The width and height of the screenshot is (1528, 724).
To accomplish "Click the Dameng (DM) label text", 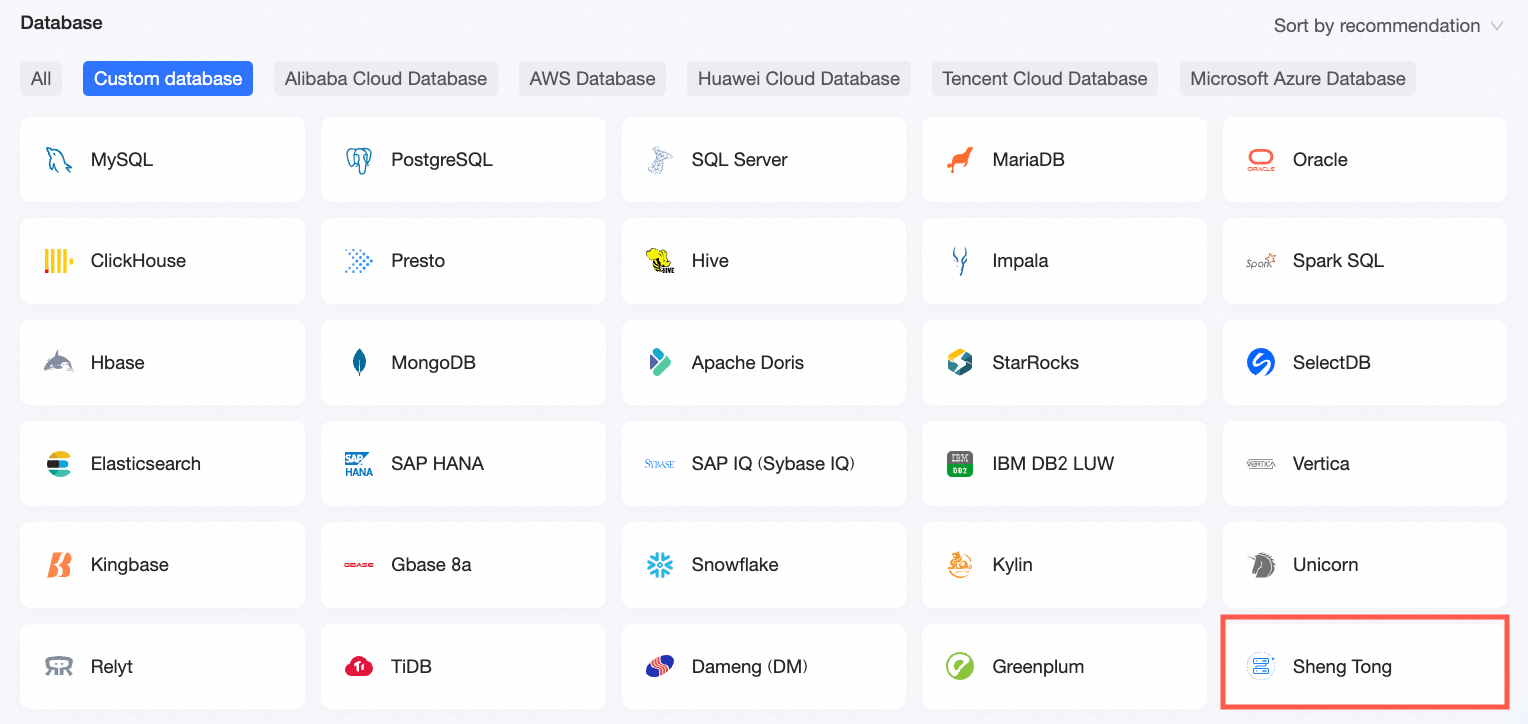I will (x=750, y=666).
